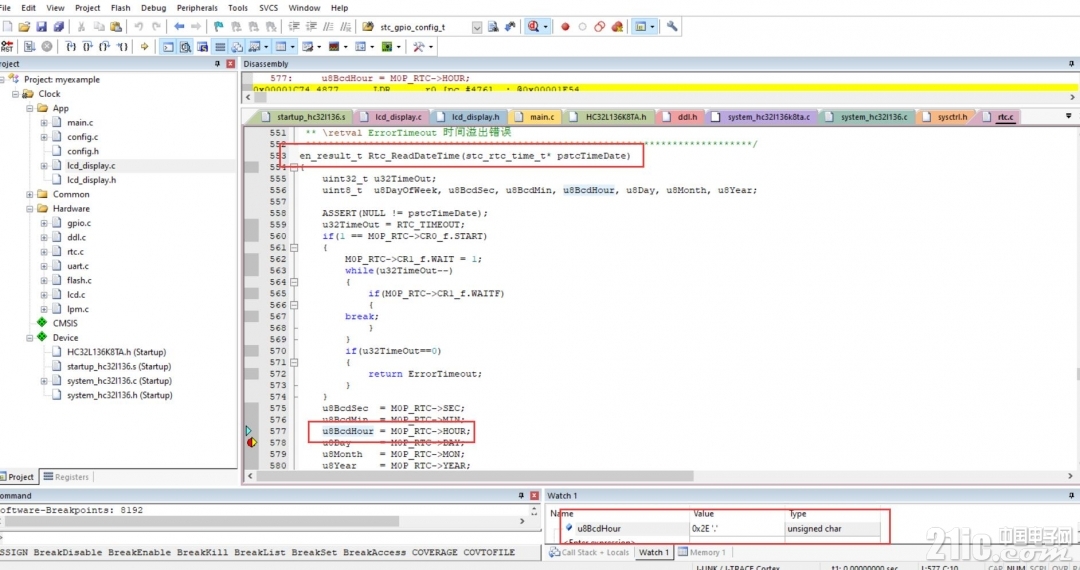1080x570 pixels.
Task: Expand rtc.c in the project tree
Action: point(44,252)
